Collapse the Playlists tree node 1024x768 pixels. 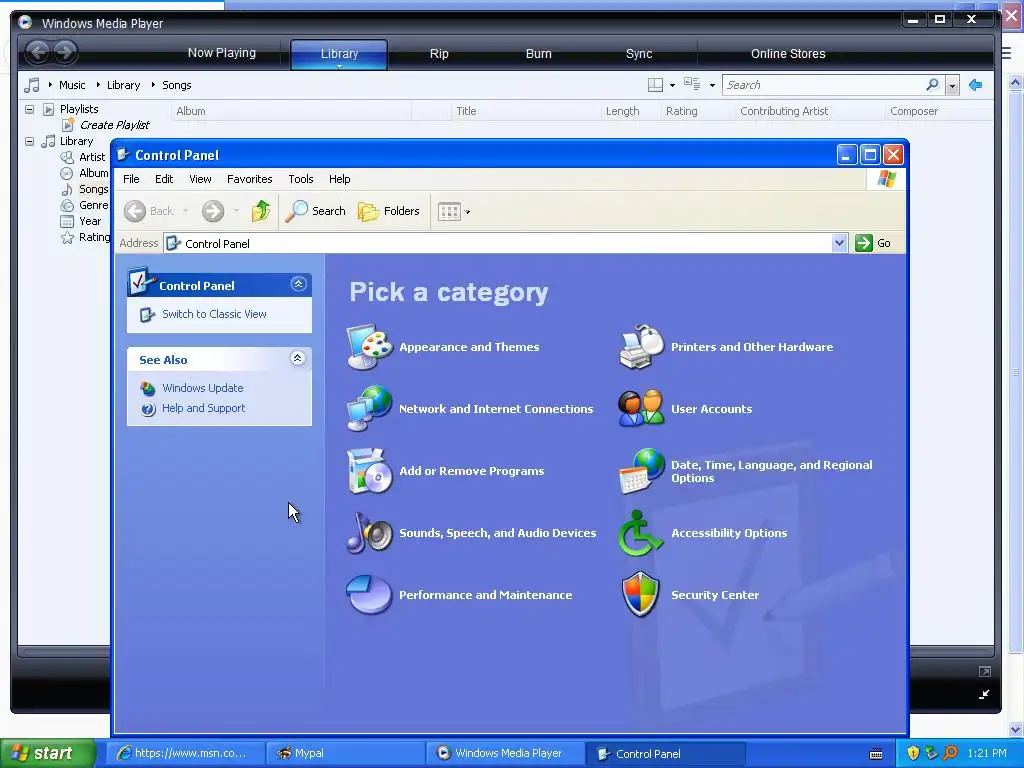[x=29, y=109]
